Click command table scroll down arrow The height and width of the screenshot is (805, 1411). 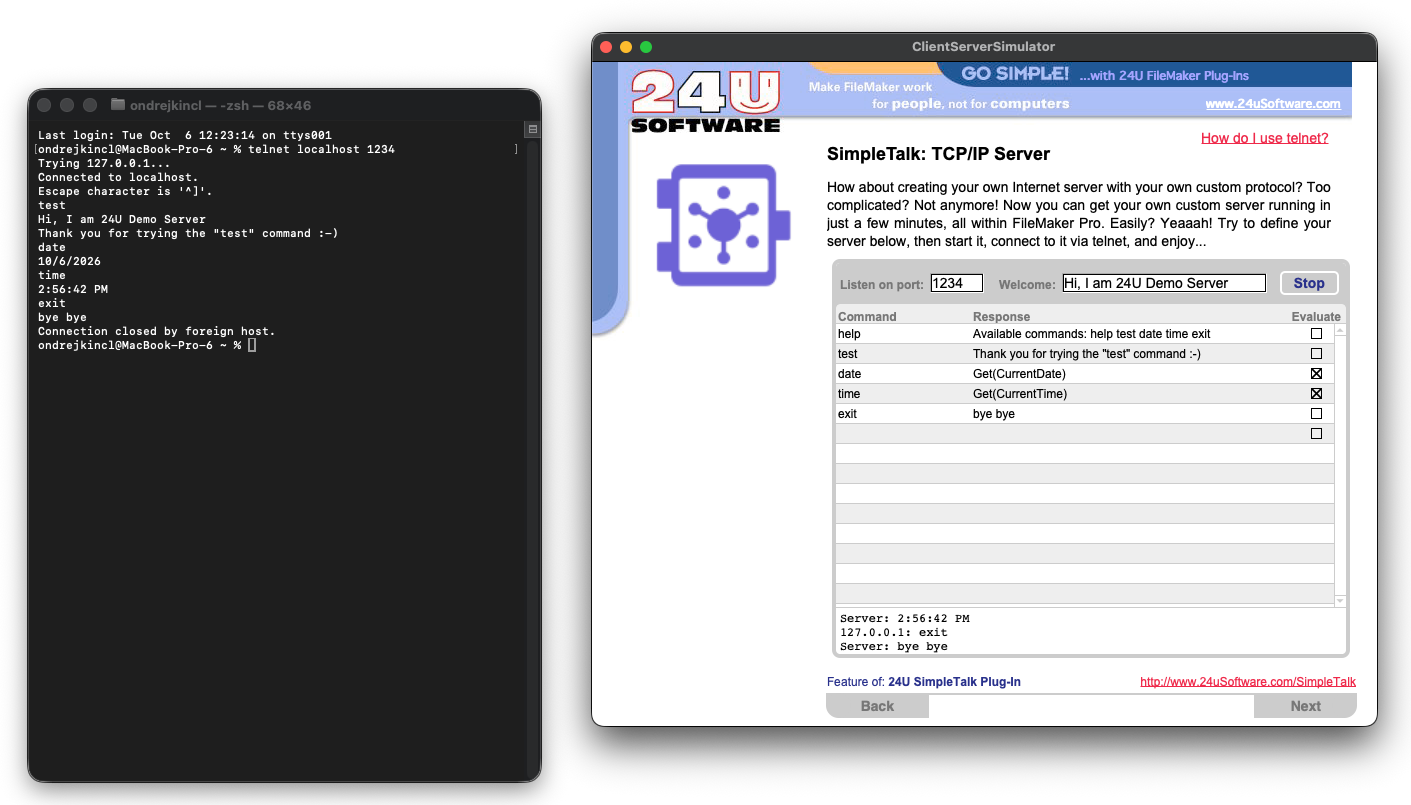click(x=1340, y=601)
